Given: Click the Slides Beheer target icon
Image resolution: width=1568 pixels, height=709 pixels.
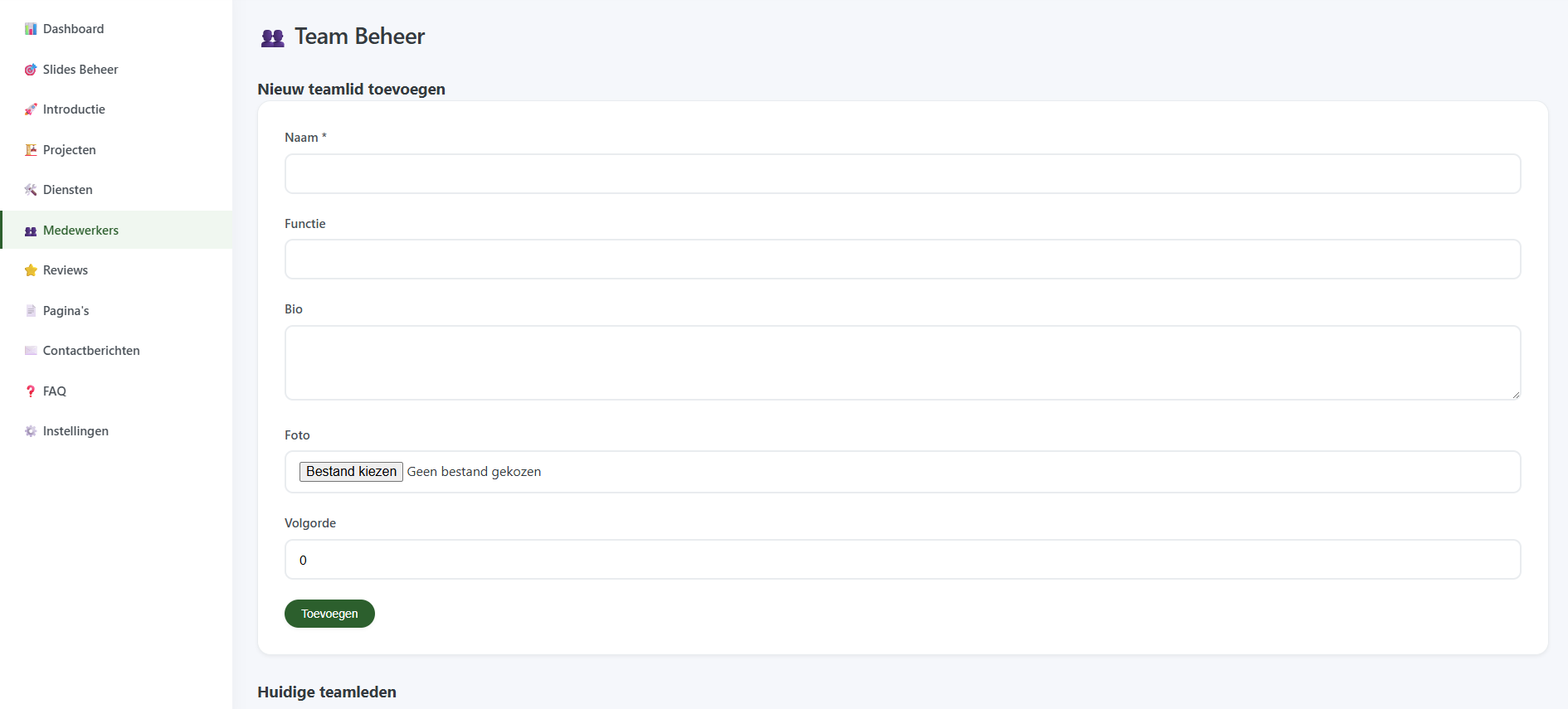Looking at the screenshot, I should (x=31, y=70).
